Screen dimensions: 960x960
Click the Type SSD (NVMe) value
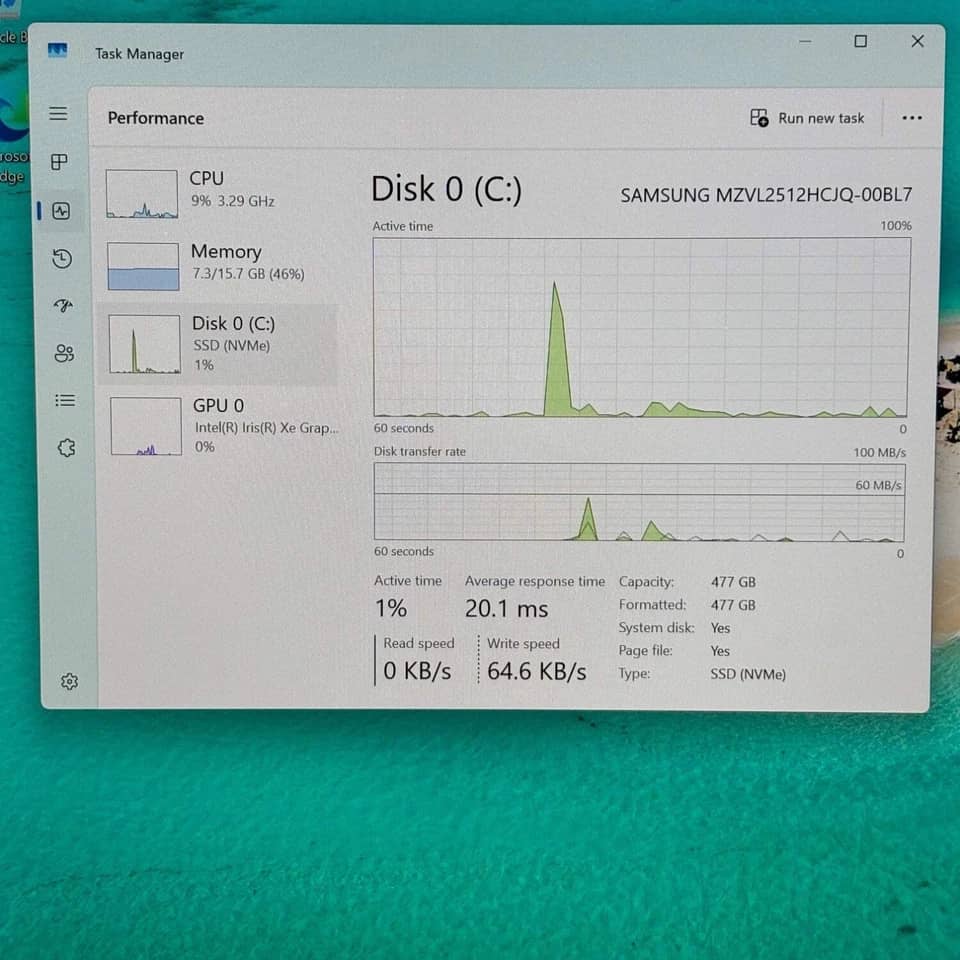pyautogui.click(x=748, y=674)
